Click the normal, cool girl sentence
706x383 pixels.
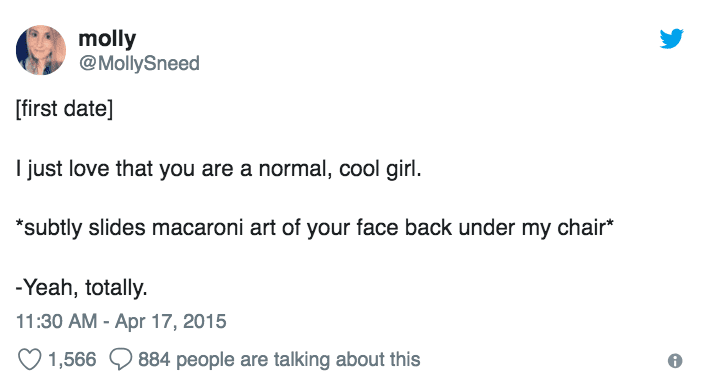click(219, 169)
